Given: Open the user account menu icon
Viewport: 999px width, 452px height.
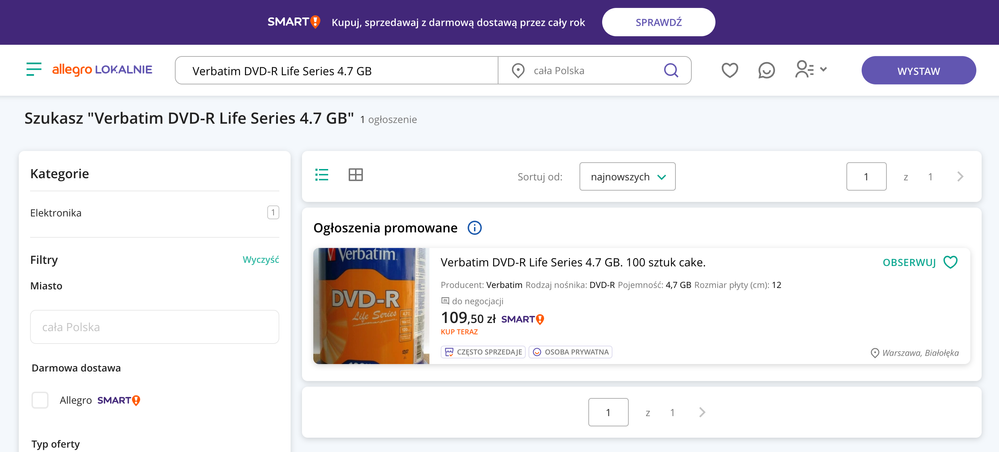Looking at the screenshot, I should [810, 69].
